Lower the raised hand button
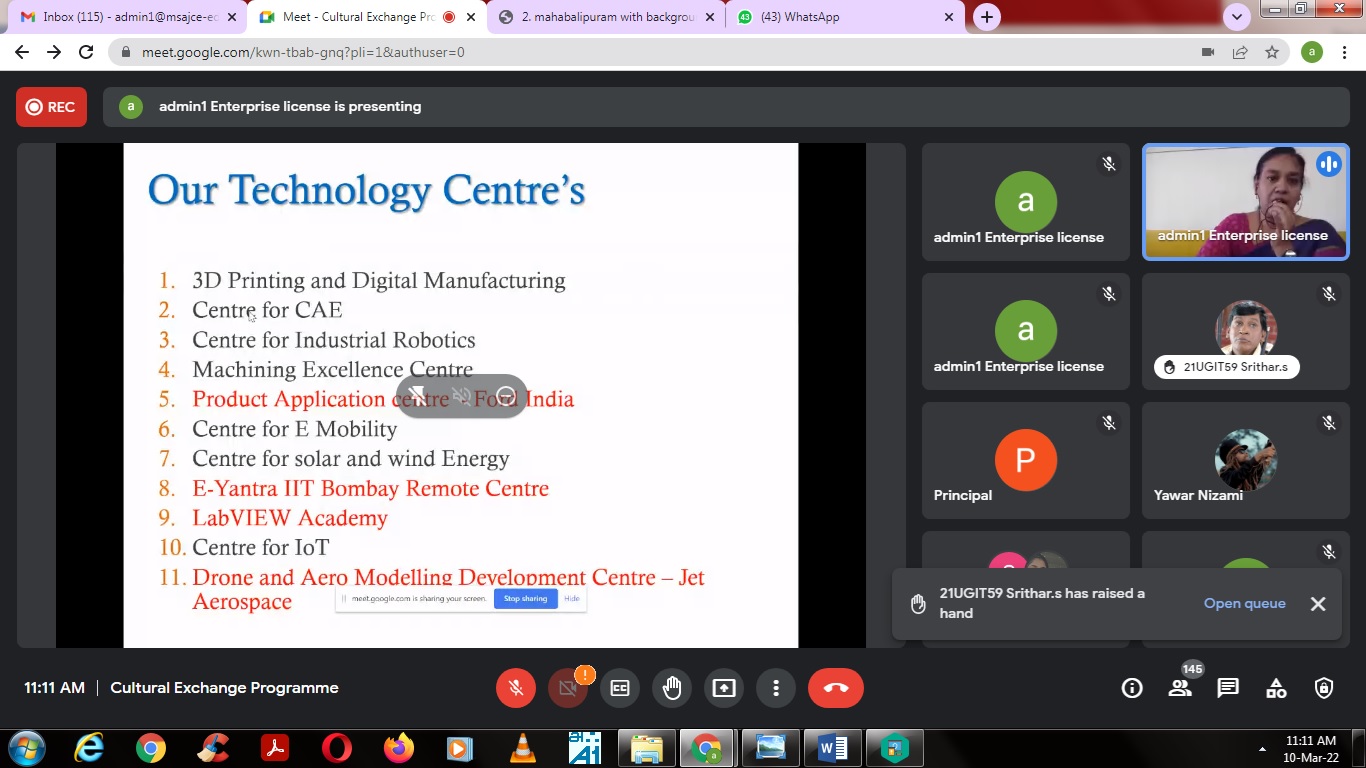 coord(672,688)
